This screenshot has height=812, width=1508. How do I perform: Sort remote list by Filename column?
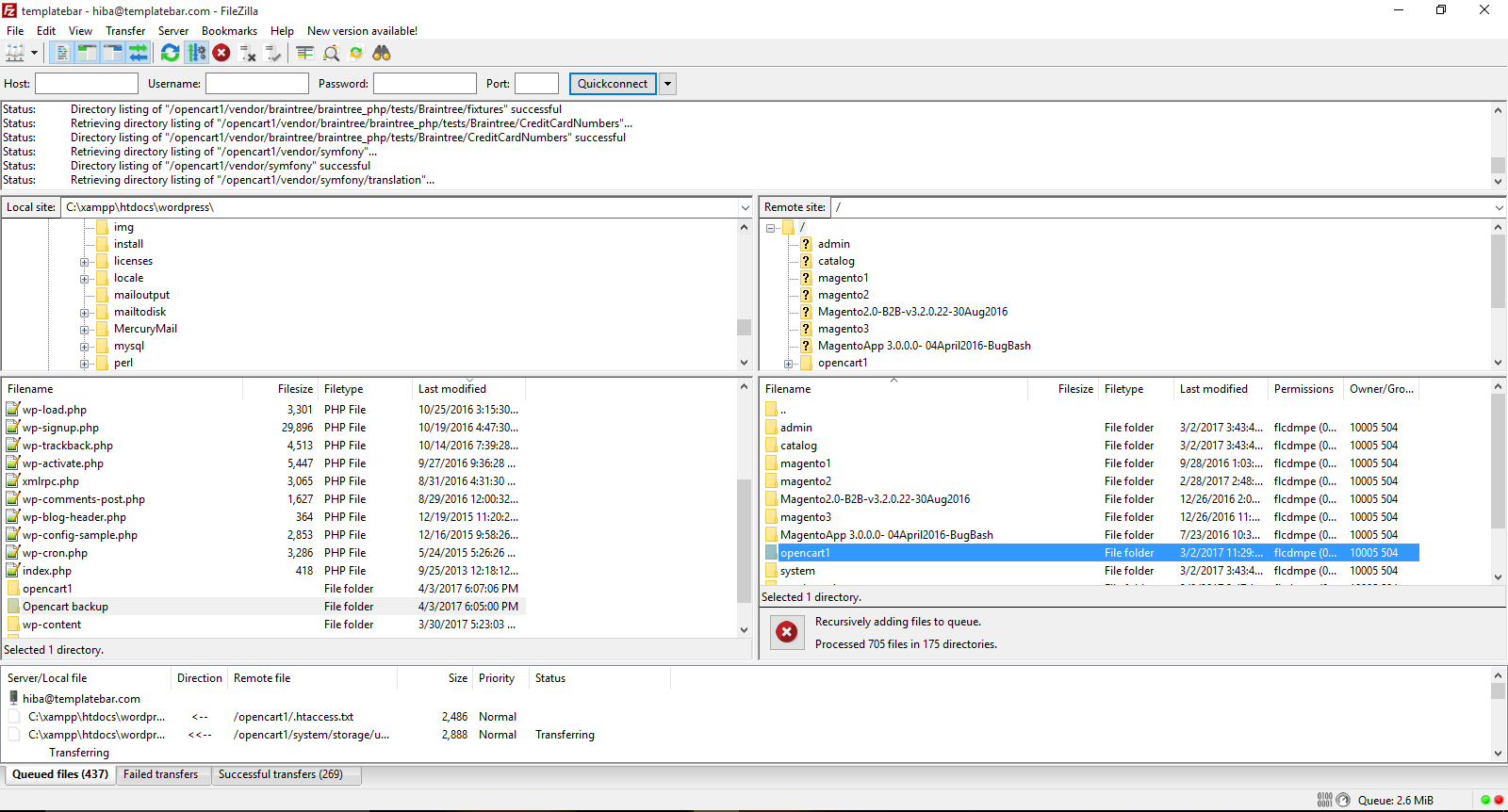[x=788, y=389]
